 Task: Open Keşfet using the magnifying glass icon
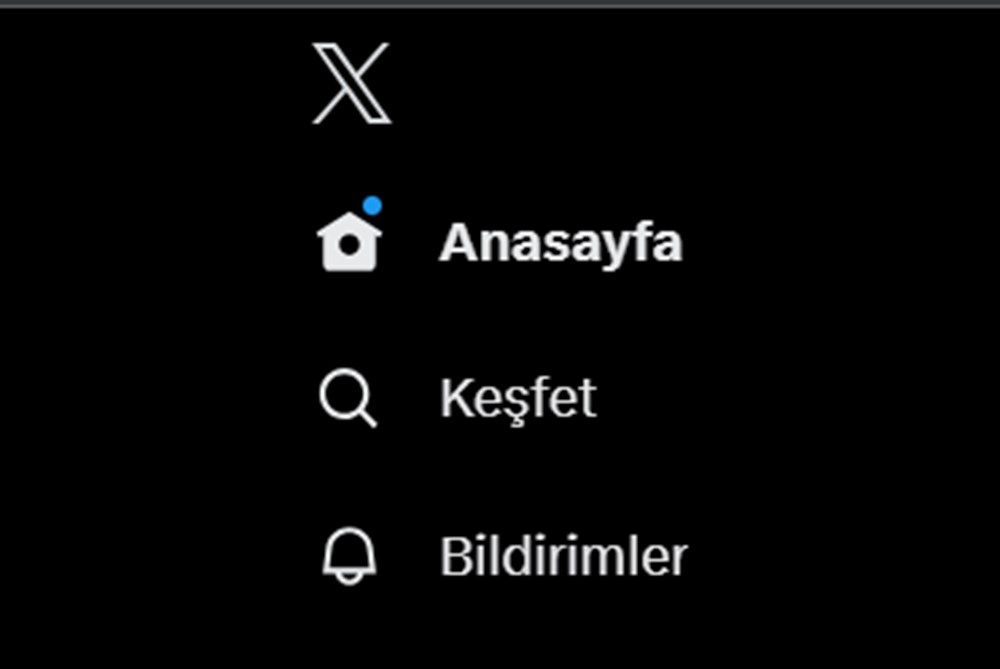[345, 396]
